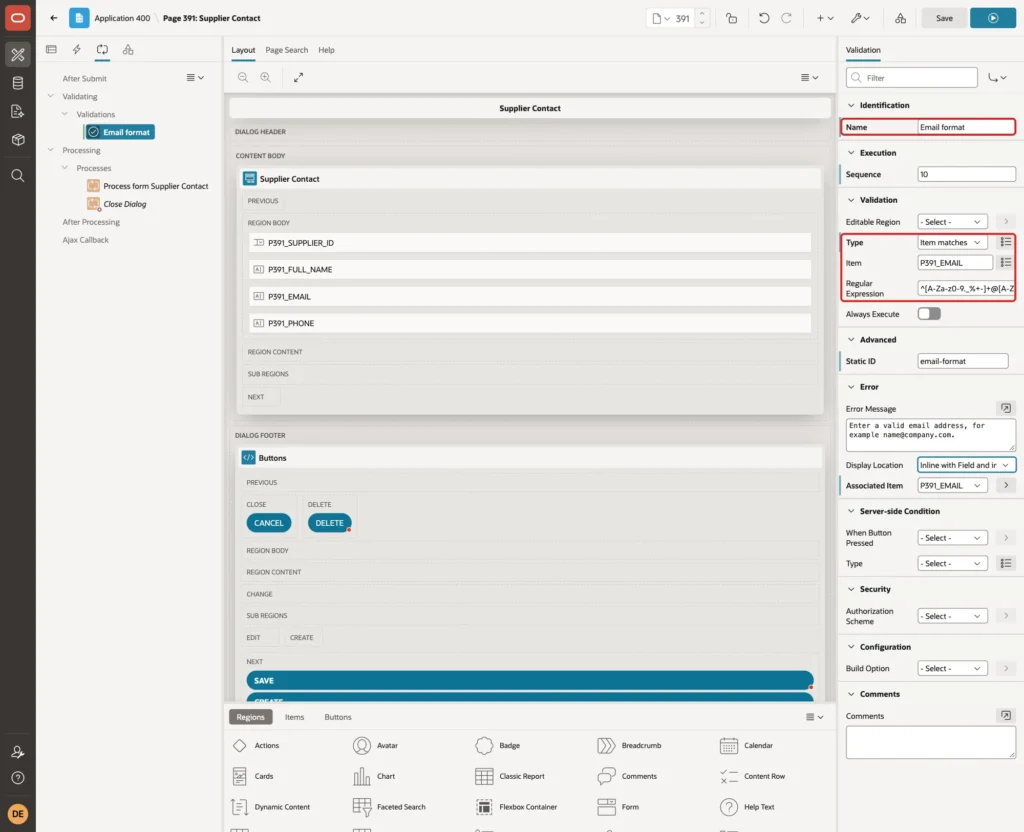This screenshot has width=1024, height=832.
Task: Select SAVE button in layout
Action: coord(530,680)
